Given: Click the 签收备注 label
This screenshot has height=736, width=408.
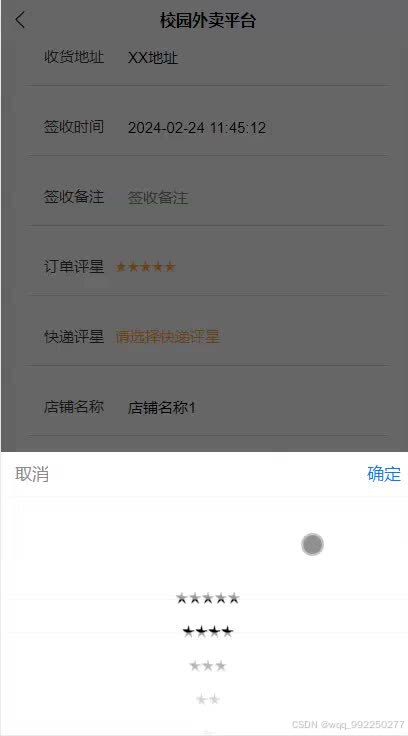Looking at the screenshot, I should (74, 197).
